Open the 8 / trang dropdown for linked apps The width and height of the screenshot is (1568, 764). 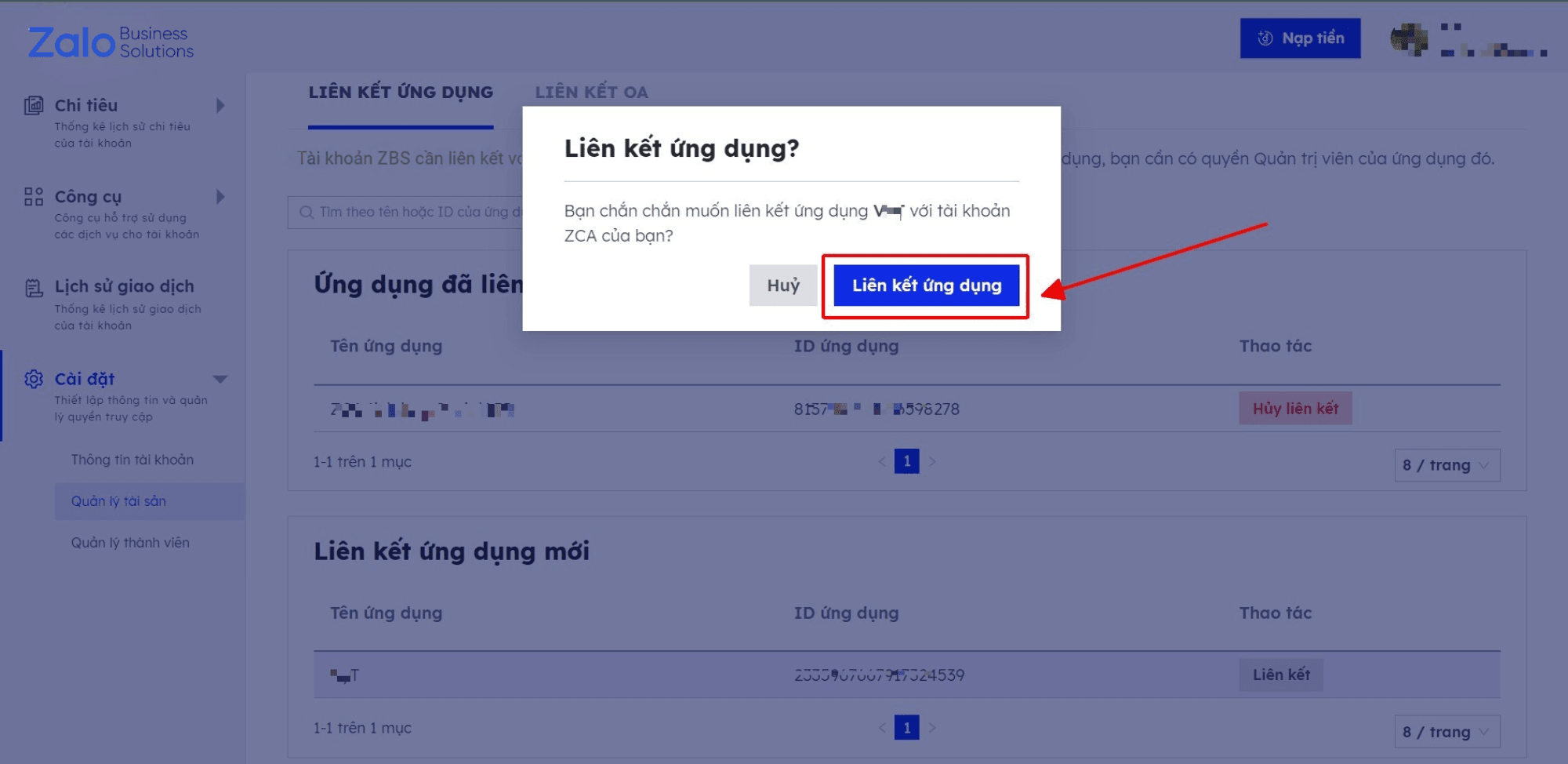[1446, 465]
